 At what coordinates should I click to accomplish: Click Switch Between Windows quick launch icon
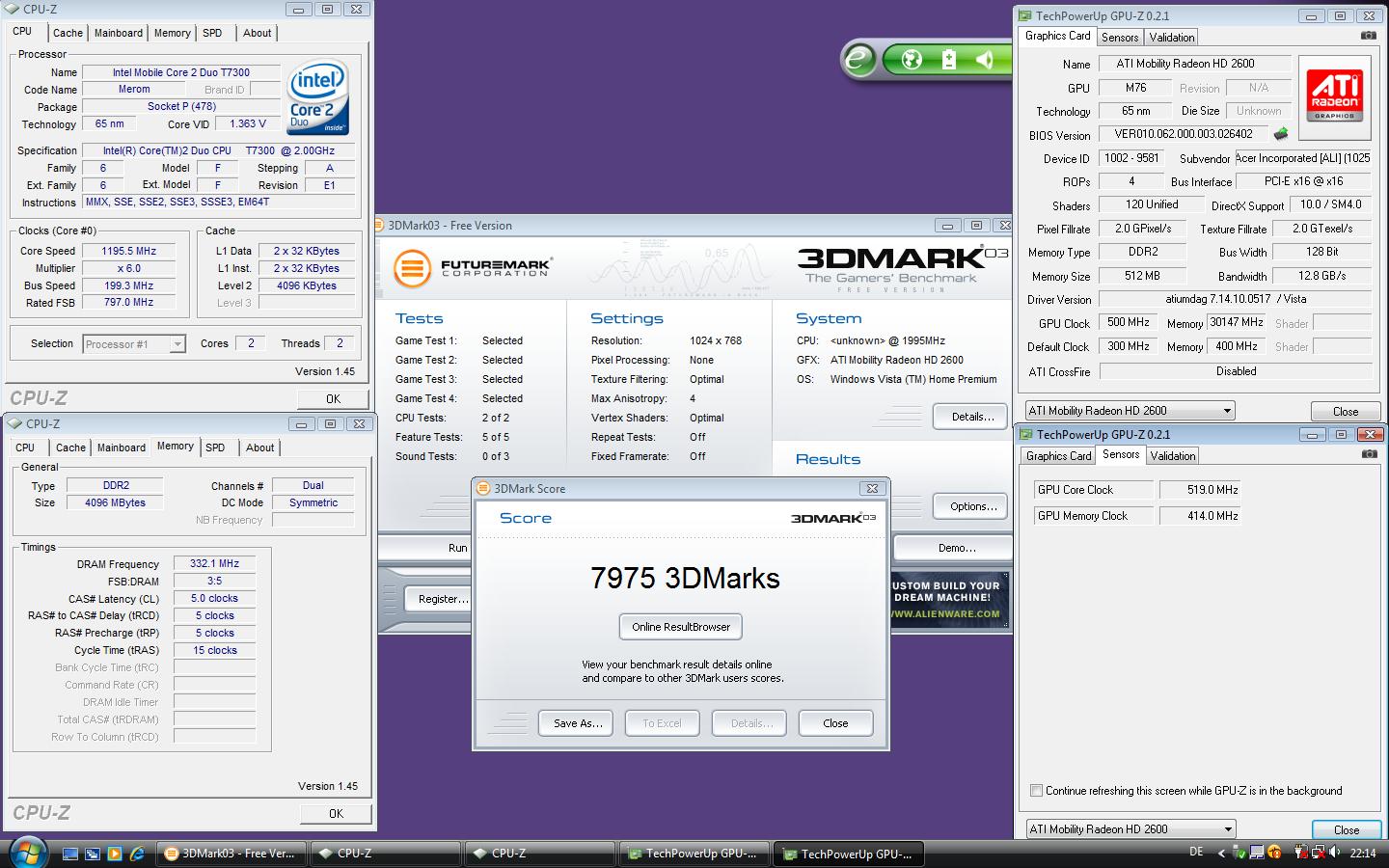click(x=93, y=854)
